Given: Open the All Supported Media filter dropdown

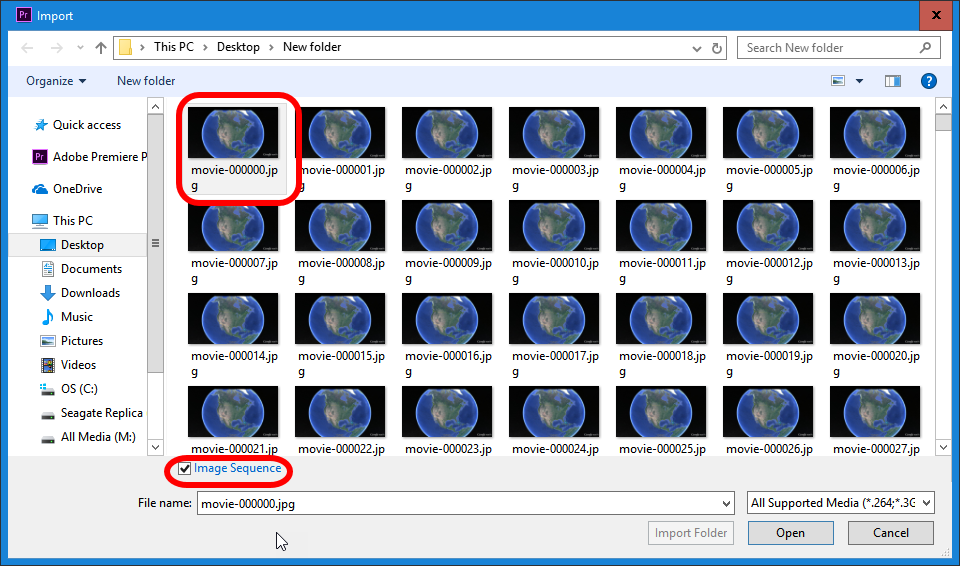Looking at the screenshot, I should [841, 503].
